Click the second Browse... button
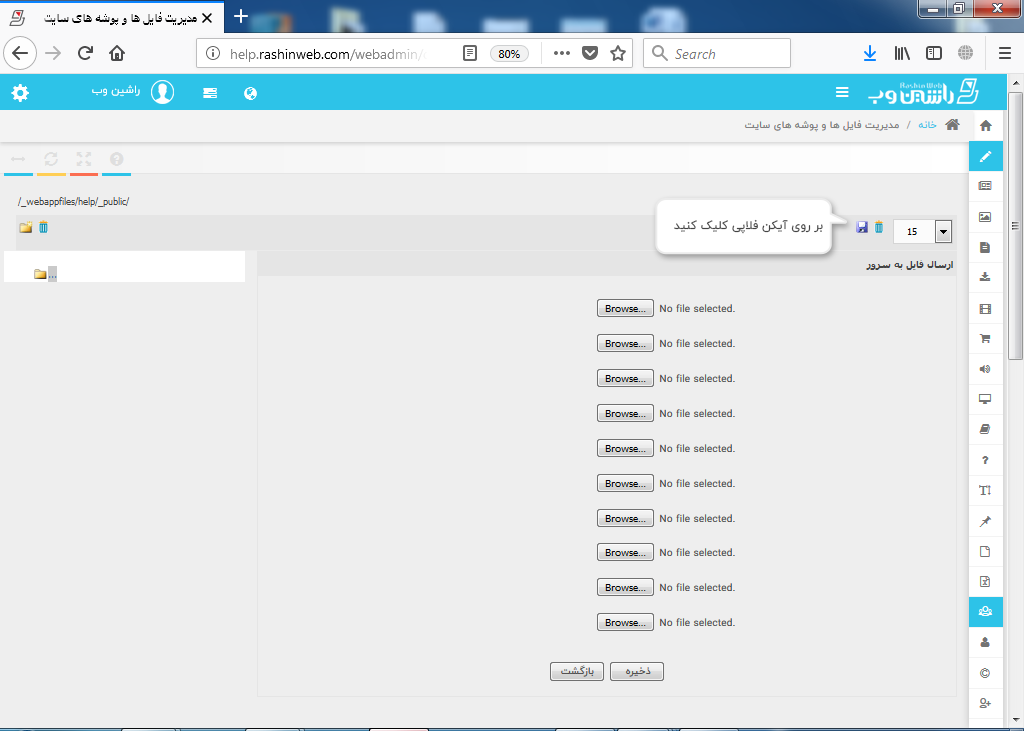The image size is (1024, 731). tap(625, 343)
